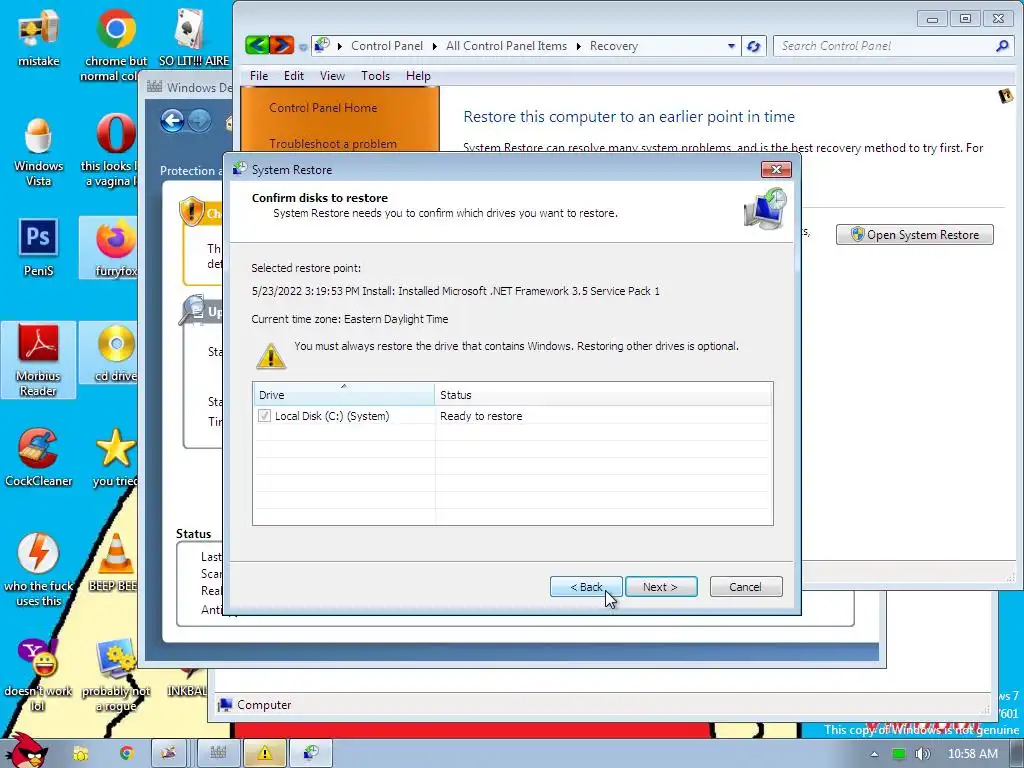Click the warning triangle taskbar button

[x=264, y=754]
